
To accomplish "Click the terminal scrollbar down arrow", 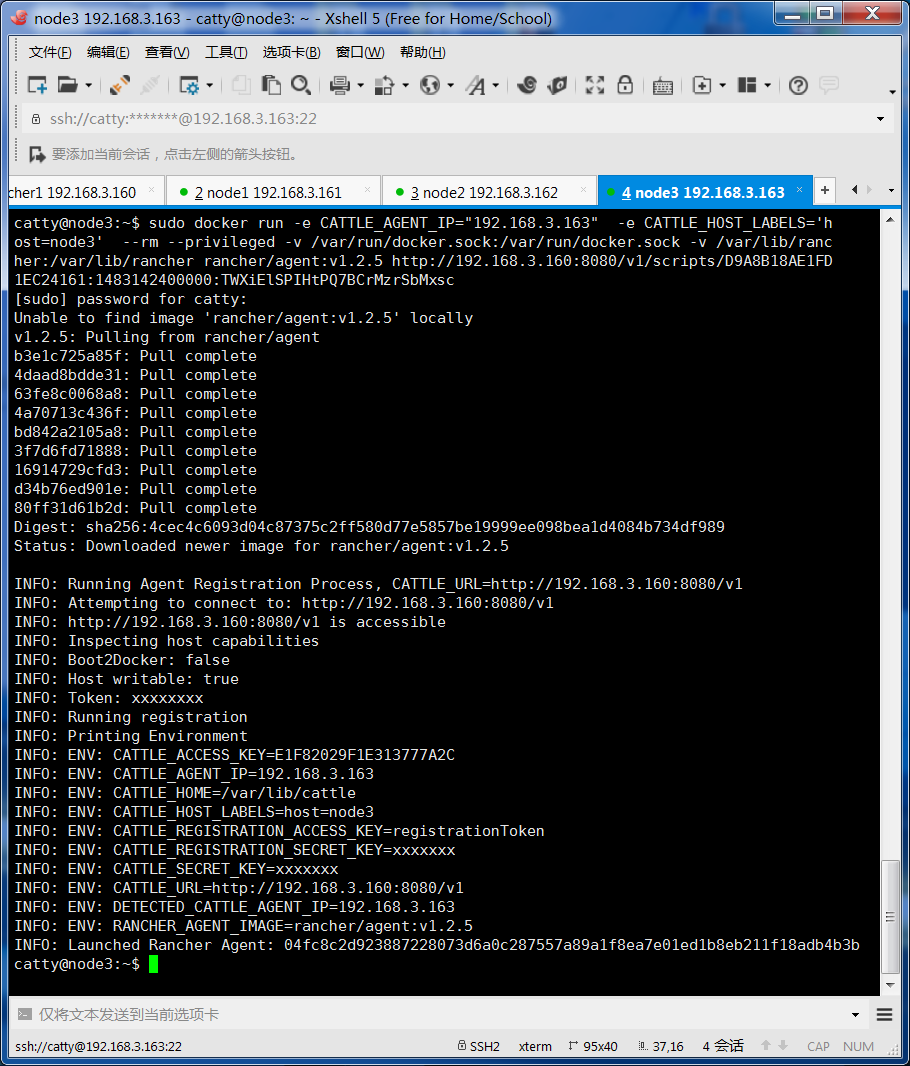I will click(890, 985).
